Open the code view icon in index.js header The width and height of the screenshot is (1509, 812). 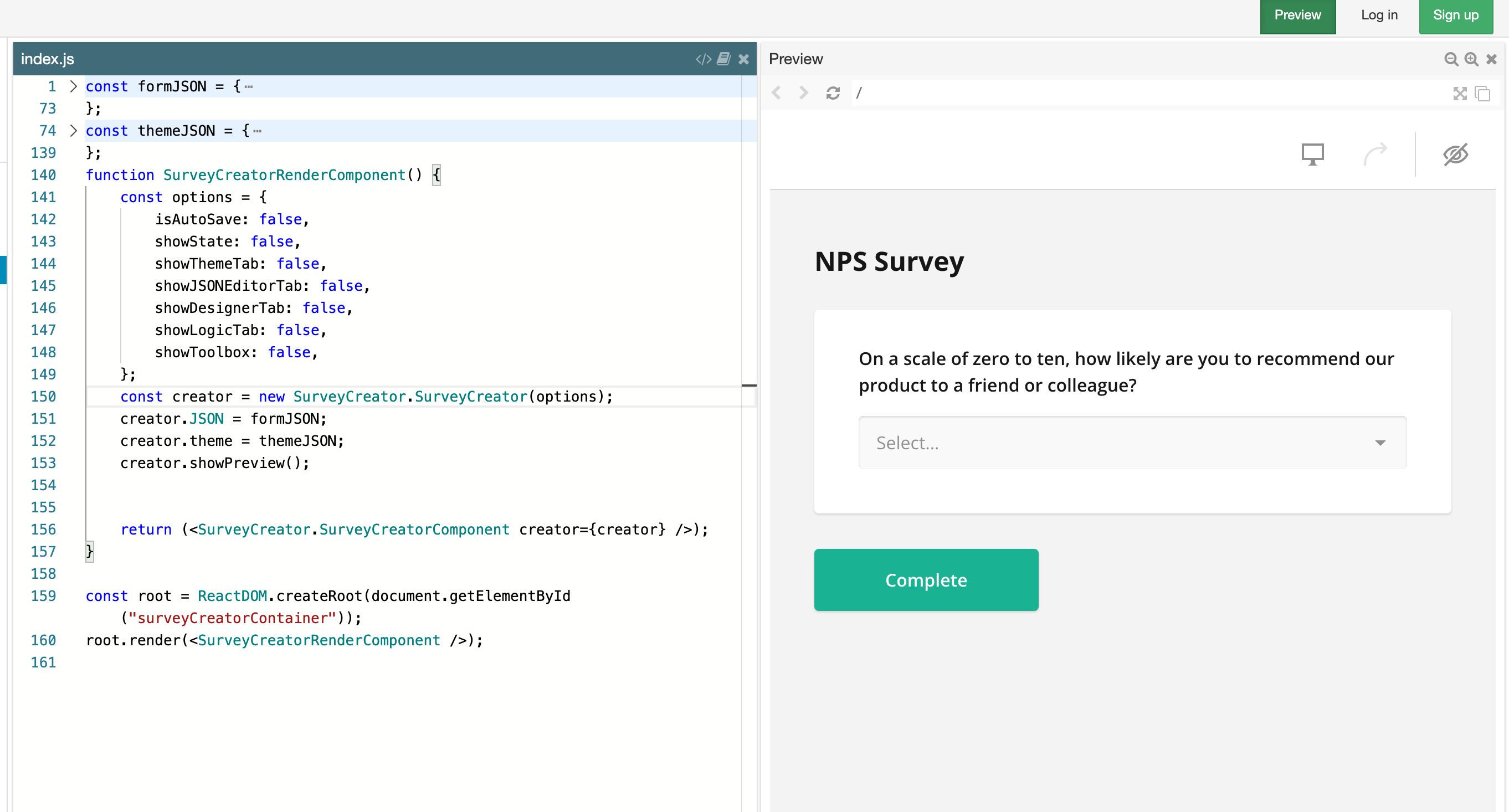(x=702, y=59)
